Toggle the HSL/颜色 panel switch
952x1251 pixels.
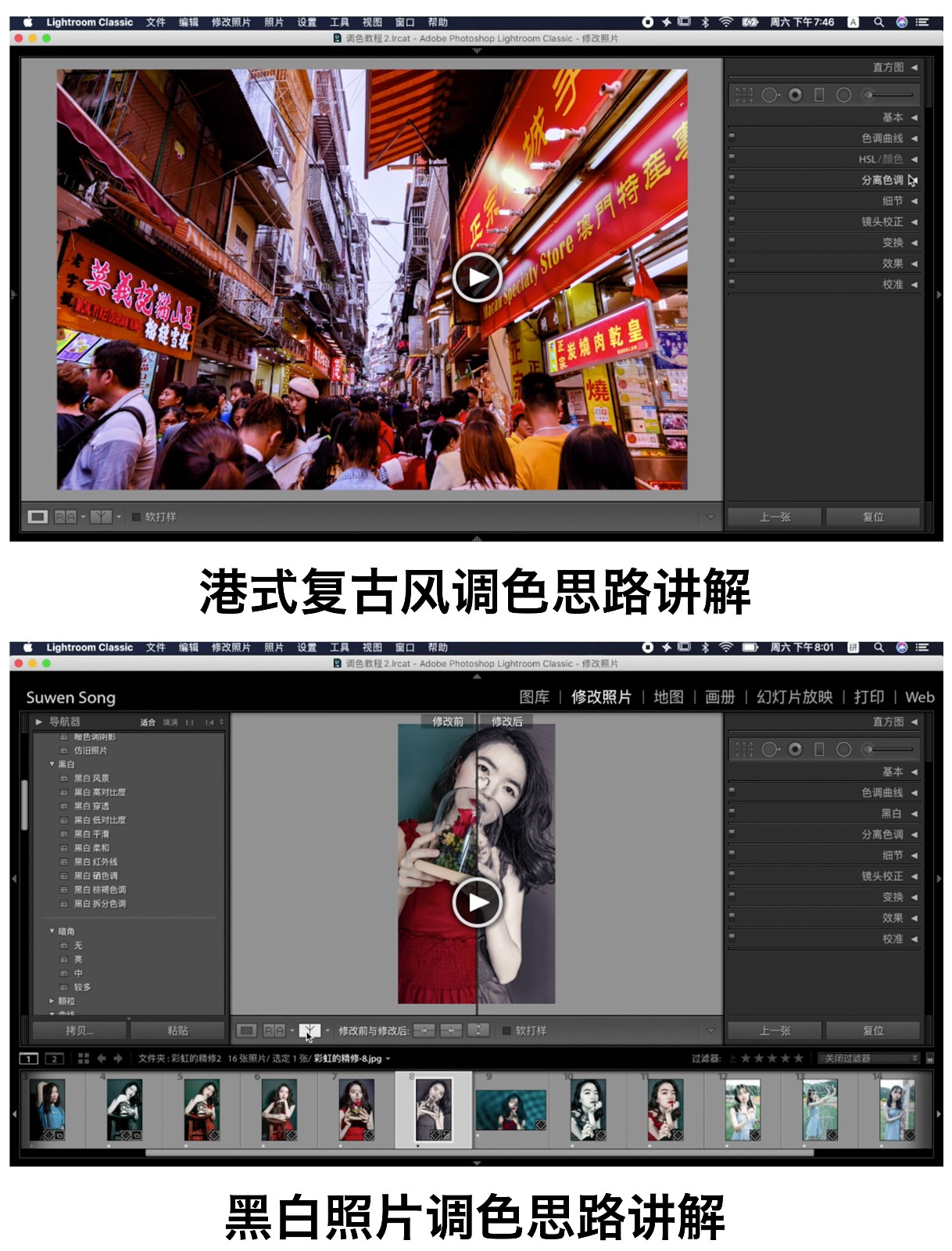pyautogui.click(x=732, y=156)
